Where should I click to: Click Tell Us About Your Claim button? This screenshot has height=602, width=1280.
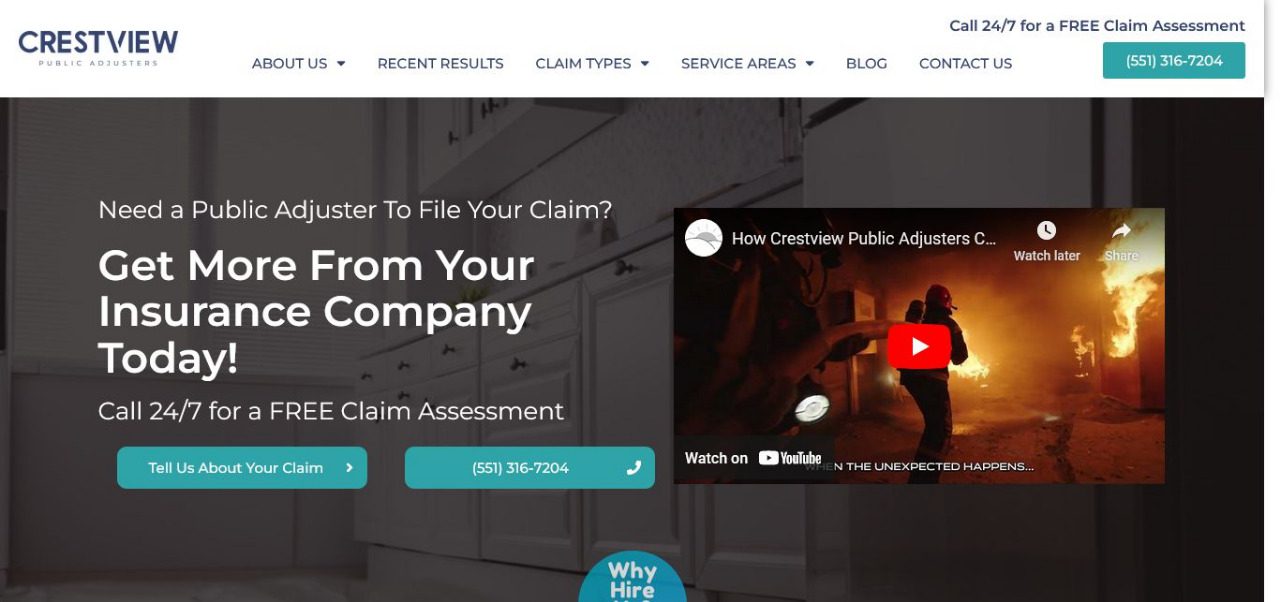[242, 467]
